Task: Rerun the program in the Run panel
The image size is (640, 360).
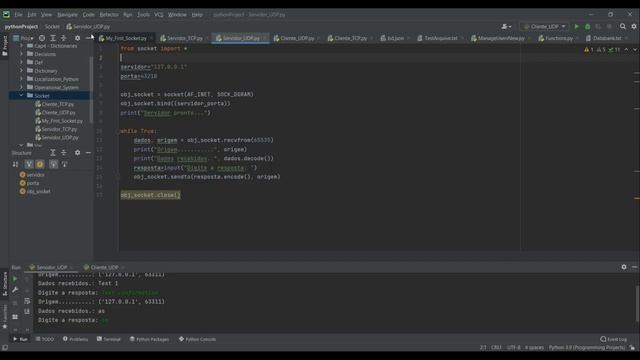Action: click(x=15, y=279)
